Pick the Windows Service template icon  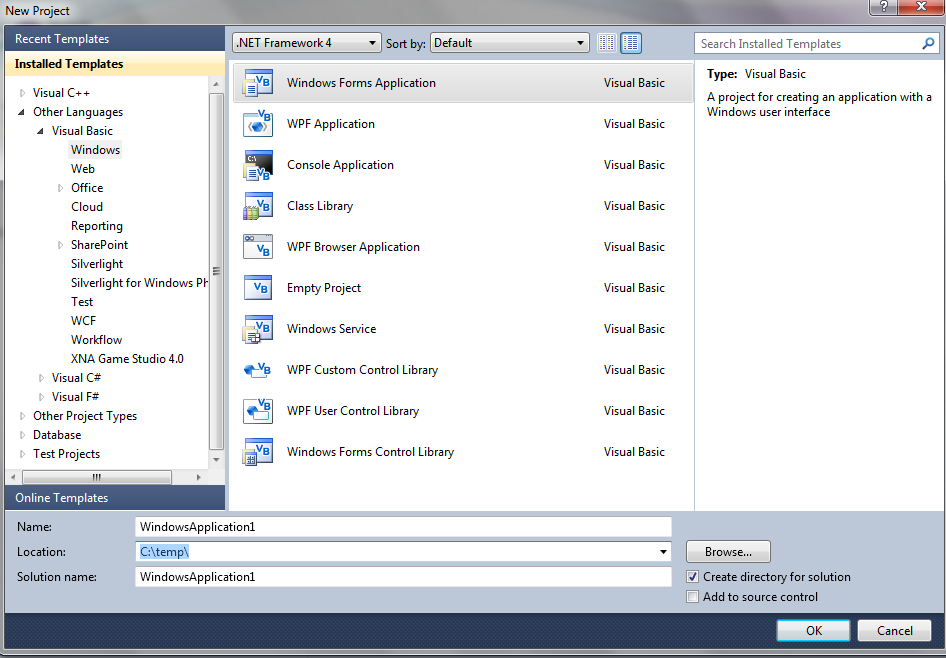[x=258, y=329]
